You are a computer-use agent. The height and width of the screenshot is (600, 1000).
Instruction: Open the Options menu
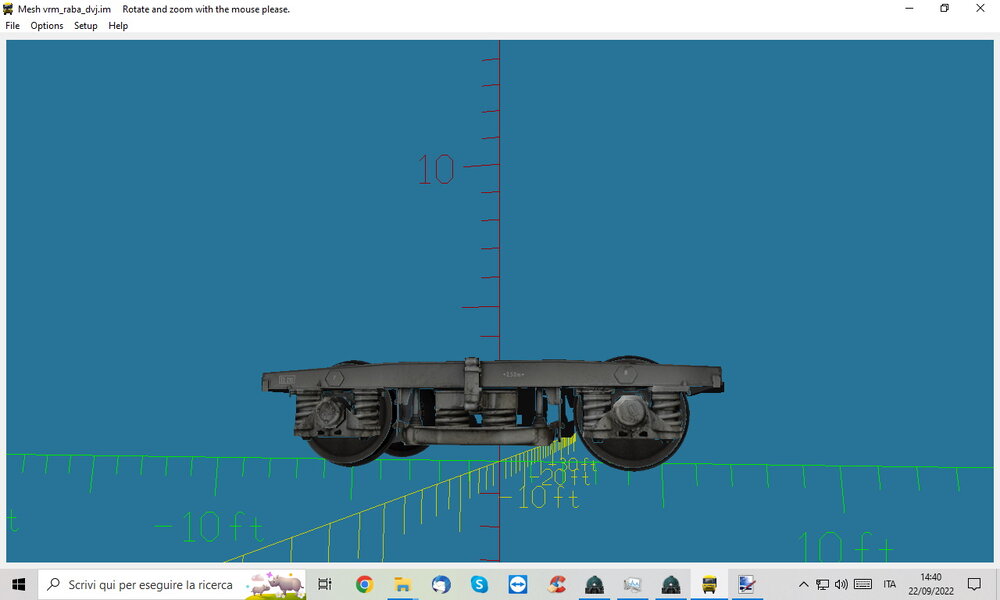47,26
